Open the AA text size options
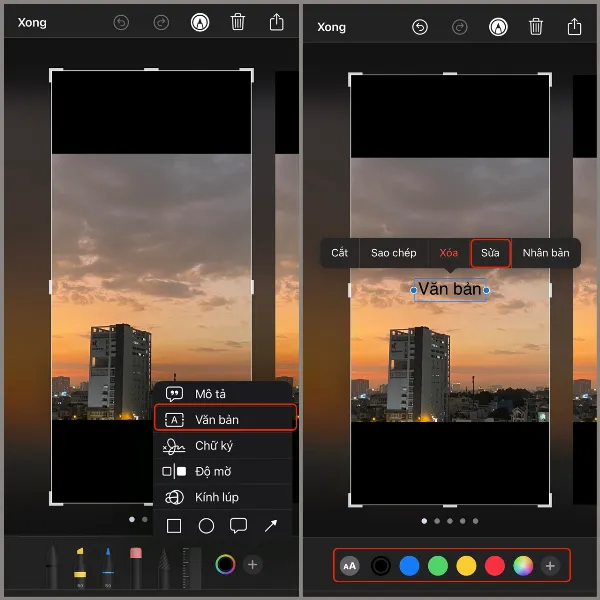The image size is (600, 600). (x=349, y=566)
